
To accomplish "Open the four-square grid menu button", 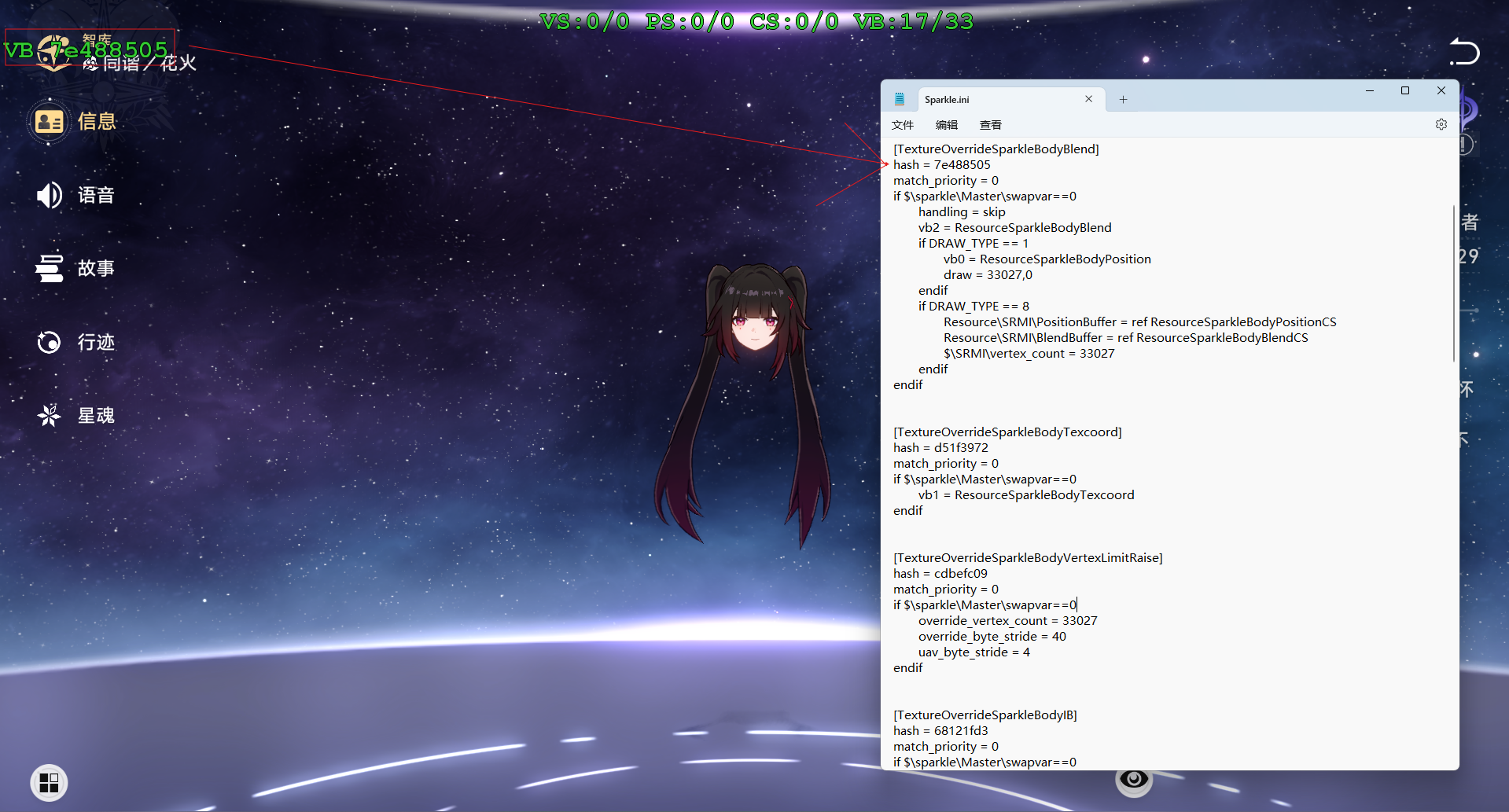I will [x=49, y=783].
